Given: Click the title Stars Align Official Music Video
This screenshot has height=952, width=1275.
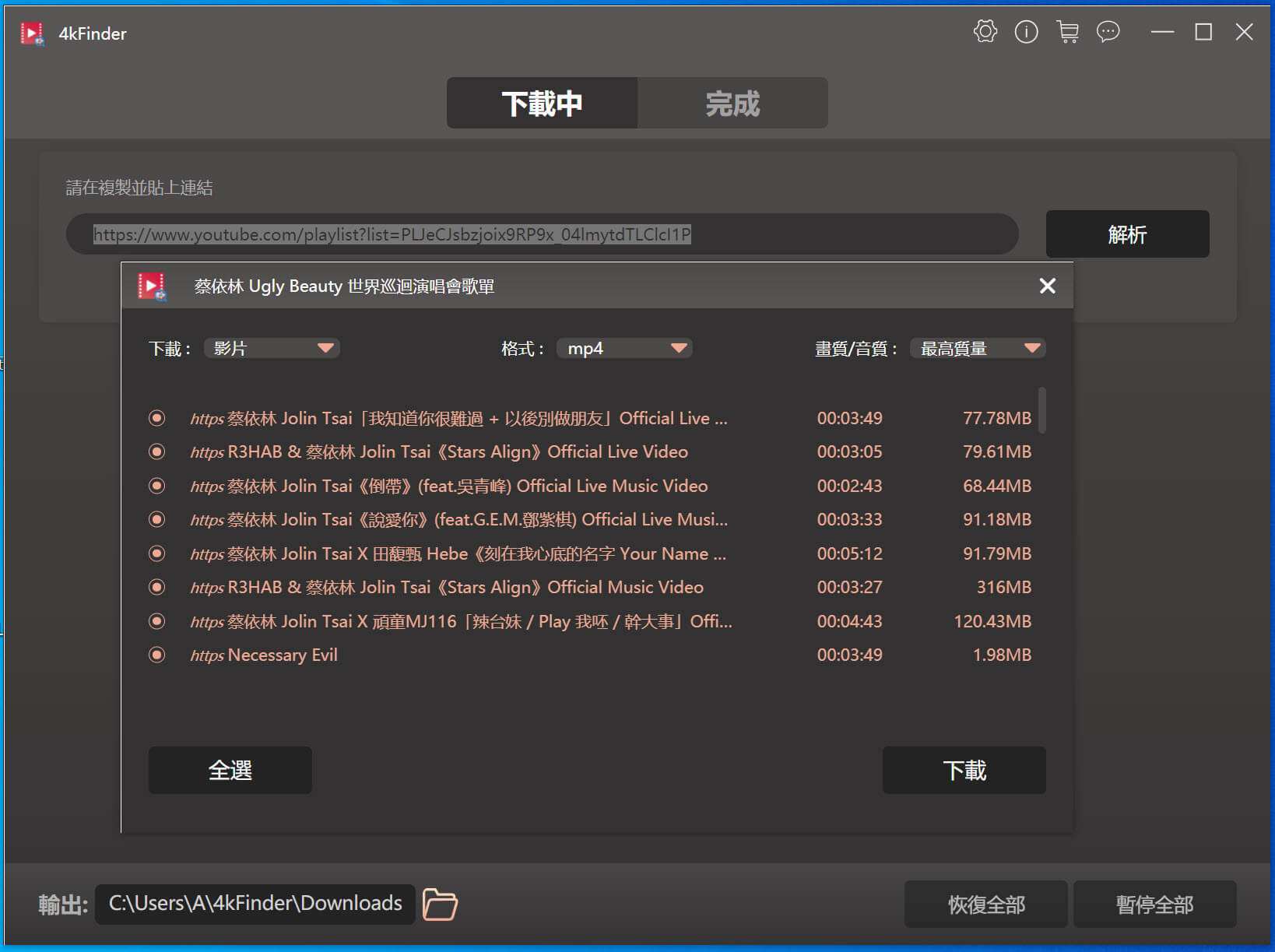Looking at the screenshot, I should click(x=465, y=587).
